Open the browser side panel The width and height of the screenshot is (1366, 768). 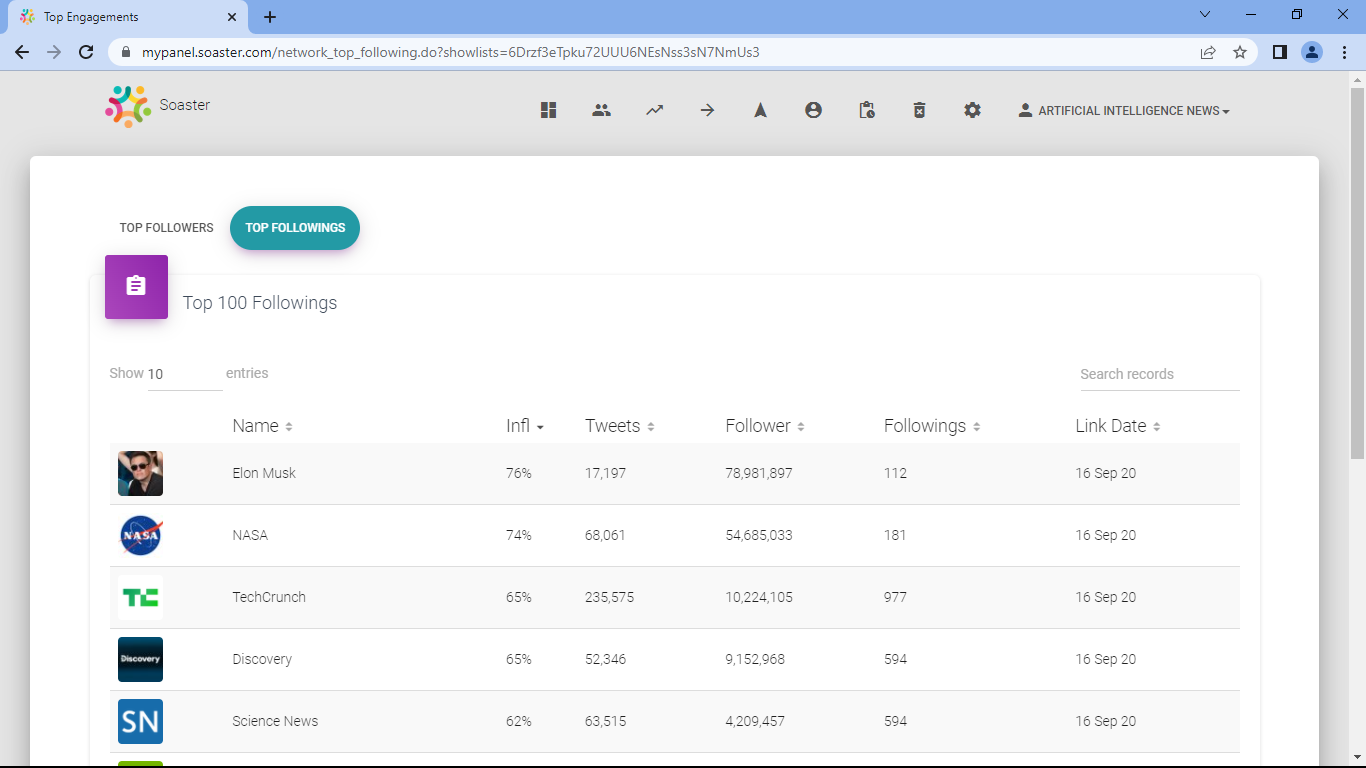(1279, 52)
